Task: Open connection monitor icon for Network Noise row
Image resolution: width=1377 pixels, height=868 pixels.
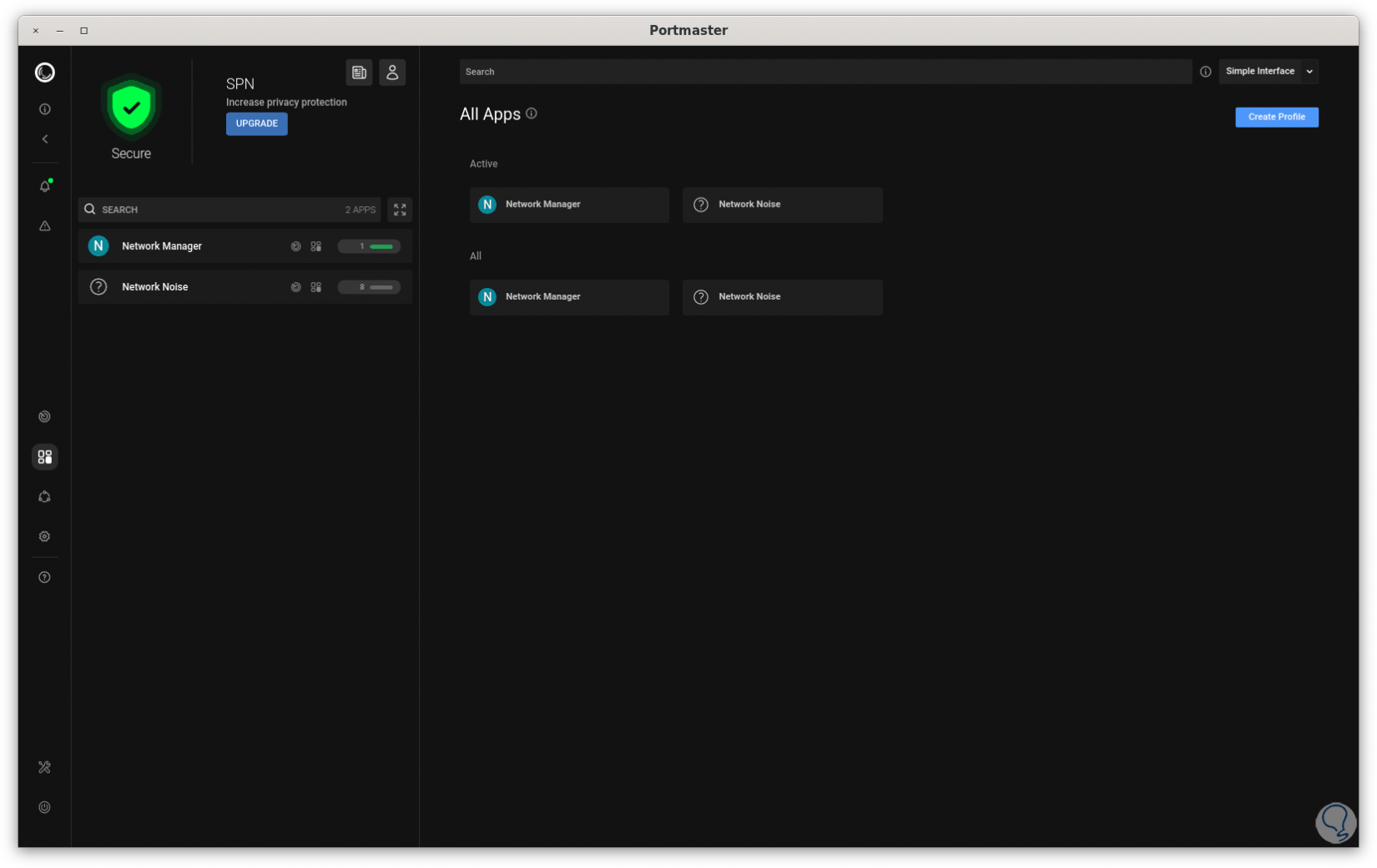Action: point(295,287)
